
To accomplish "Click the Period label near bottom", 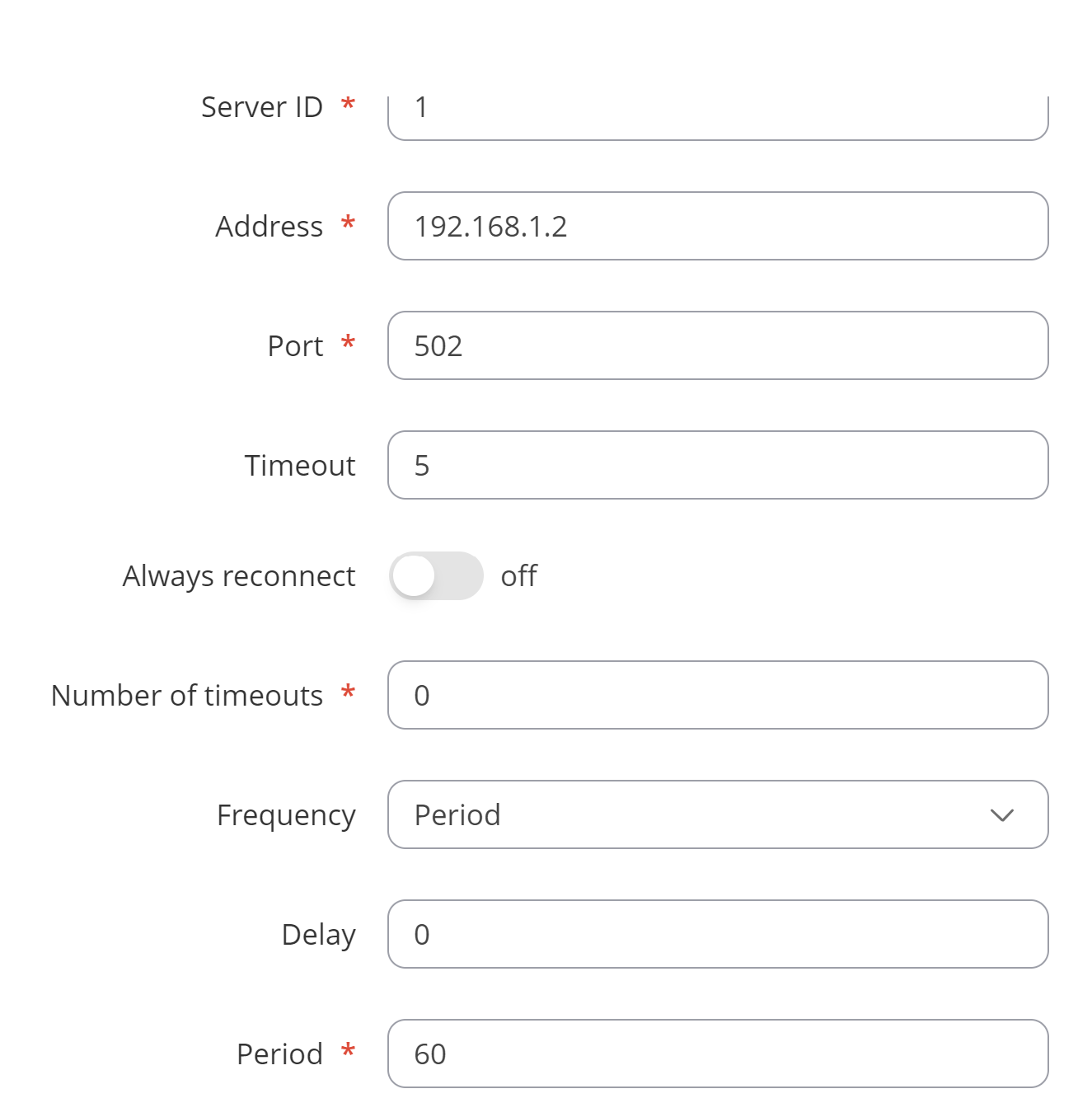I will coord(279,1054).
